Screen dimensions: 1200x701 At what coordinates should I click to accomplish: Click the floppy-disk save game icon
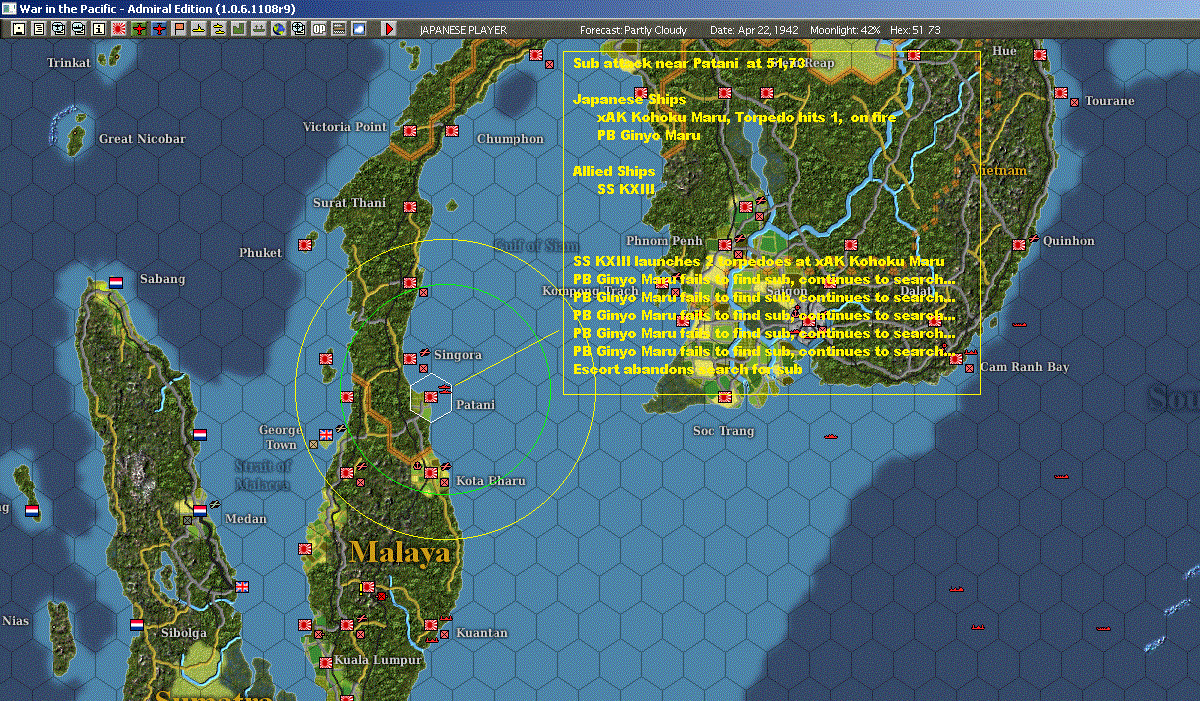[x=18, y=29]
